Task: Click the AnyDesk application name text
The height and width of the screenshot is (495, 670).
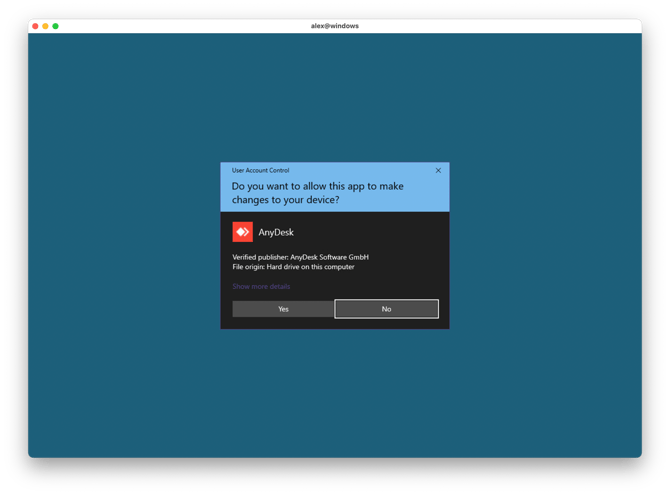Action: (x=276, y=233)
